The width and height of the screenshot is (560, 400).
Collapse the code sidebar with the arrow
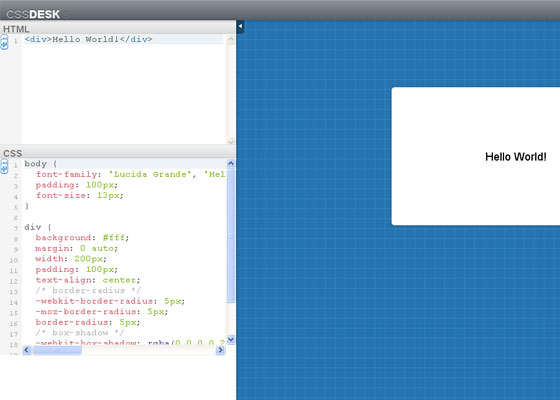[x=240, y=26]
